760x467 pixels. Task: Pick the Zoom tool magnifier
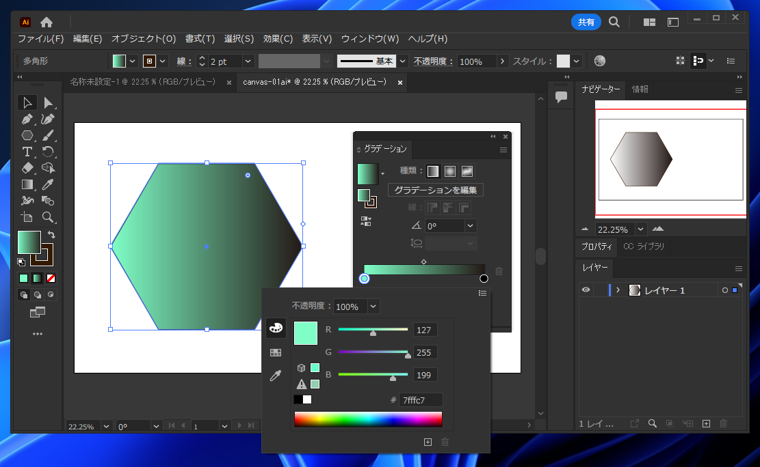[x=47, y=217]
